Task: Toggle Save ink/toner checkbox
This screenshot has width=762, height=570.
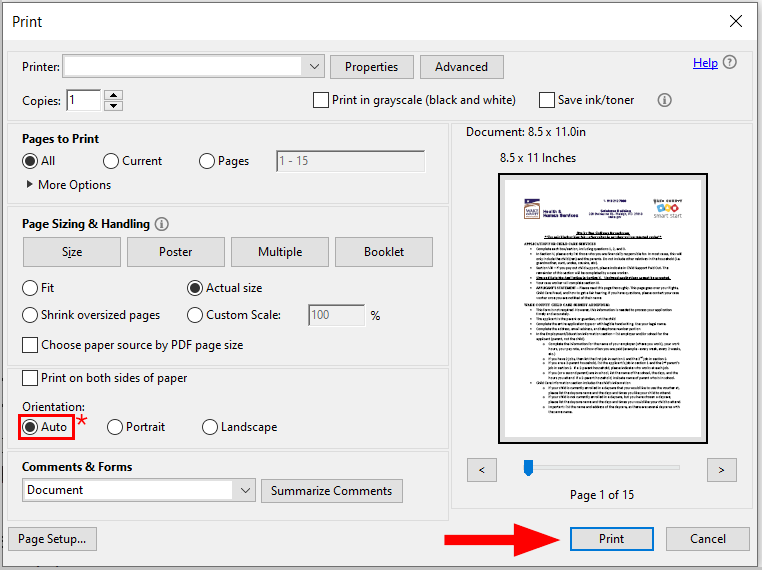Action: click(547, 100)
